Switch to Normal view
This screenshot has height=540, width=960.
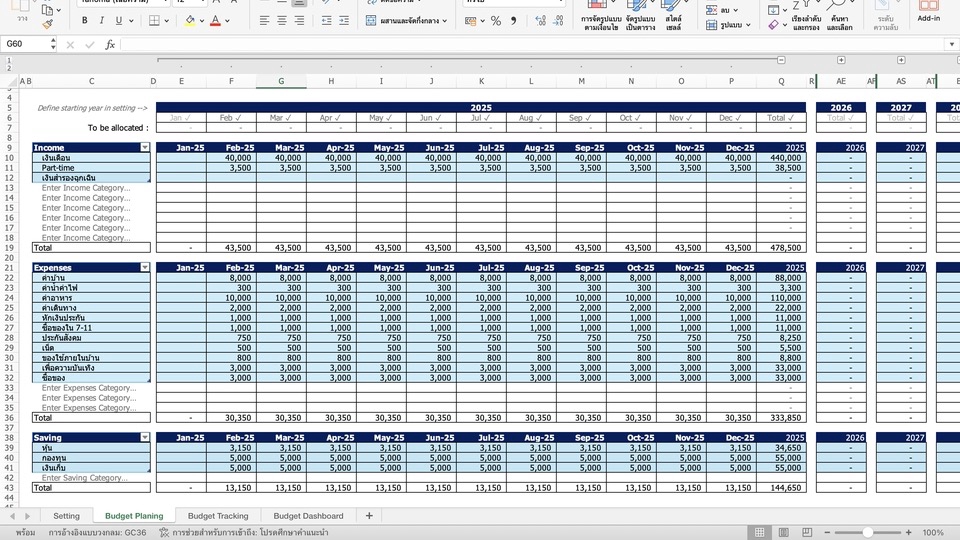(759, 533)
